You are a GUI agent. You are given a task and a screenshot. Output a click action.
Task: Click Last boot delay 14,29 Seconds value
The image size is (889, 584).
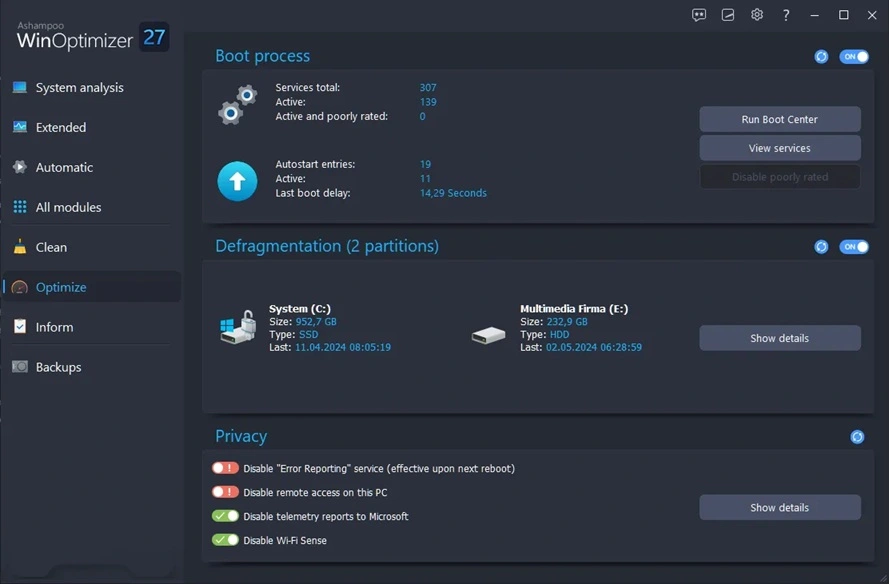tap(453, 193)
